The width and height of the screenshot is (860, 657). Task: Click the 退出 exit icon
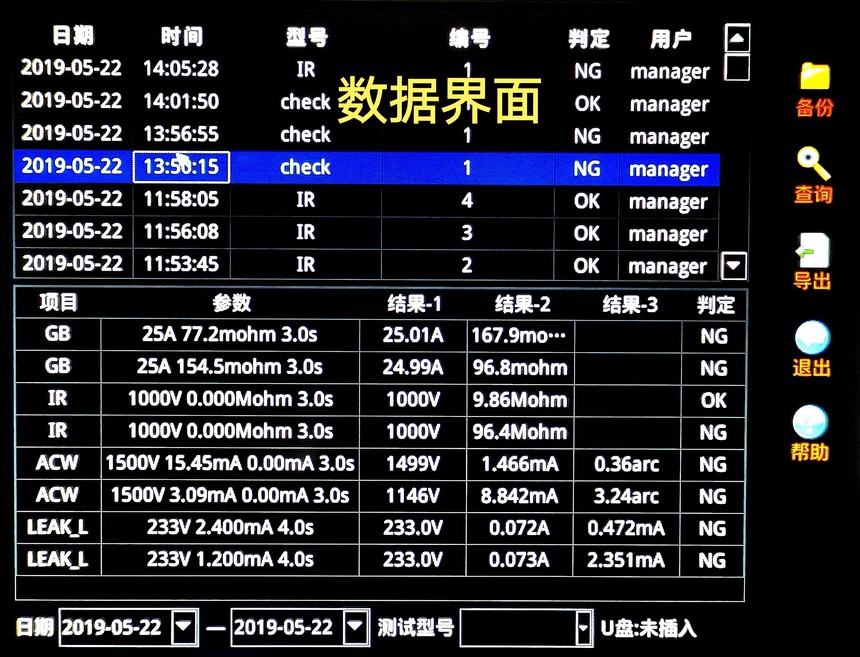coord(811,338)
